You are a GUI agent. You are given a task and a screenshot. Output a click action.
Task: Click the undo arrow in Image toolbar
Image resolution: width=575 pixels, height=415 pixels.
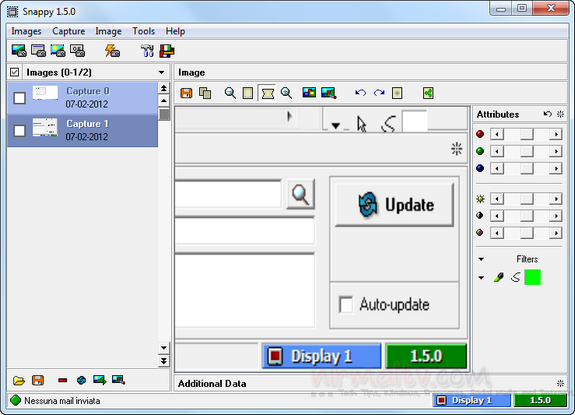pyautogui.click(x=360, y=93)
